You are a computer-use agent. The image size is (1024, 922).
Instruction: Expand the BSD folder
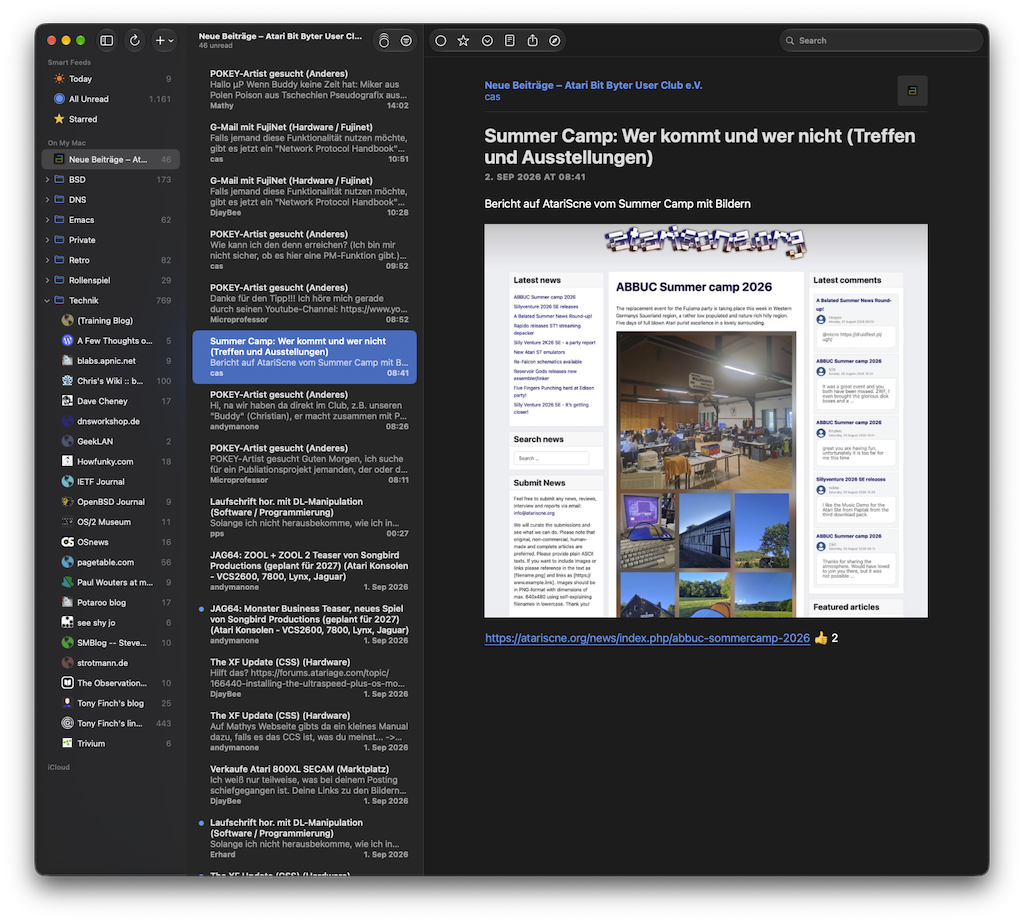click(47, 180)
